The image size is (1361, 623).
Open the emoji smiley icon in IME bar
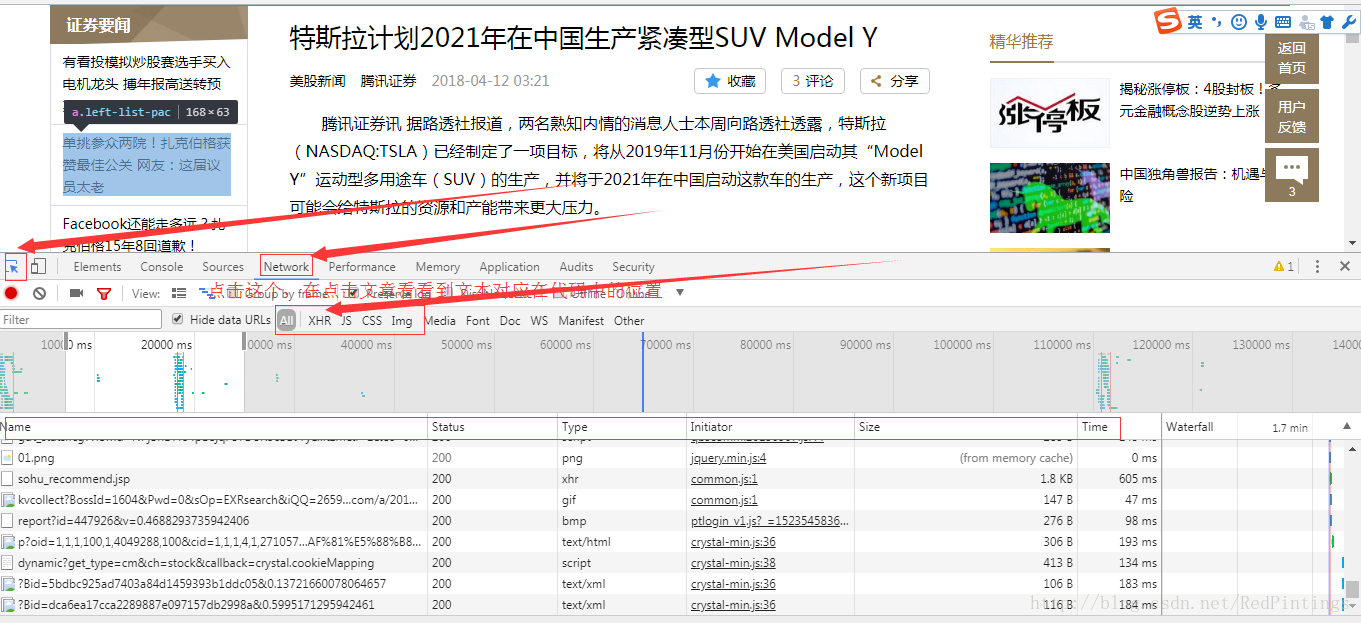click(x=1239, y=21)
